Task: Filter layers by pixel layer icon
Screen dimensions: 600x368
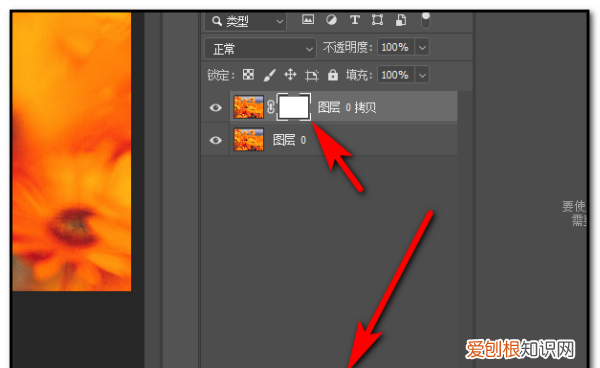Action: coord(308,20)
